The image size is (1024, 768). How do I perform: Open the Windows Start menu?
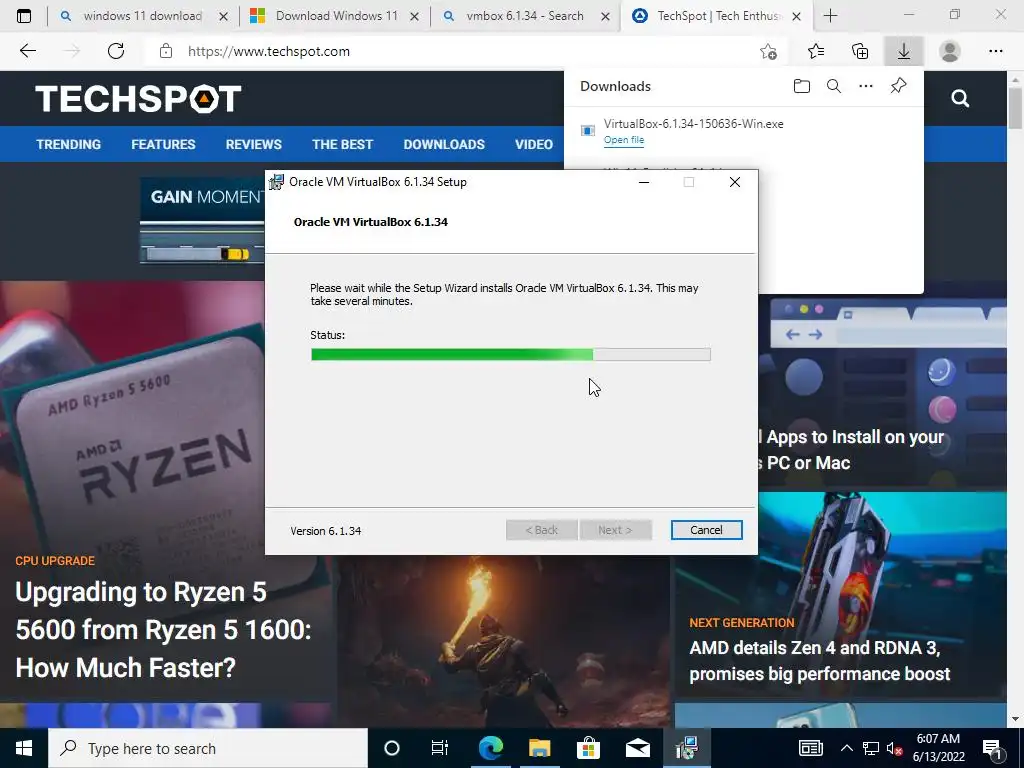[x=24, y=748]
